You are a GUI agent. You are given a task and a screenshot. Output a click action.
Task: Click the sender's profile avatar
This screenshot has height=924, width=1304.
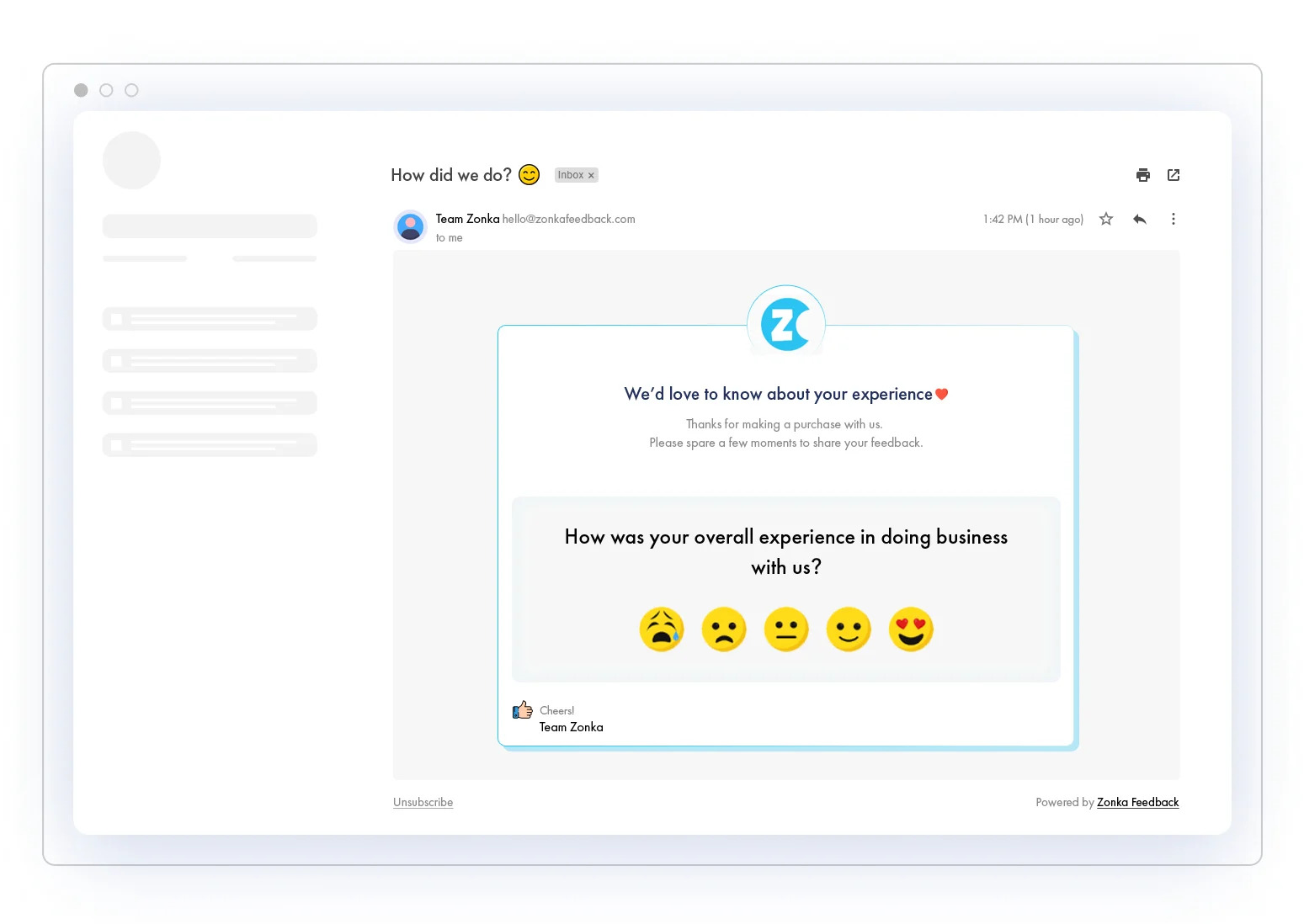410,226
